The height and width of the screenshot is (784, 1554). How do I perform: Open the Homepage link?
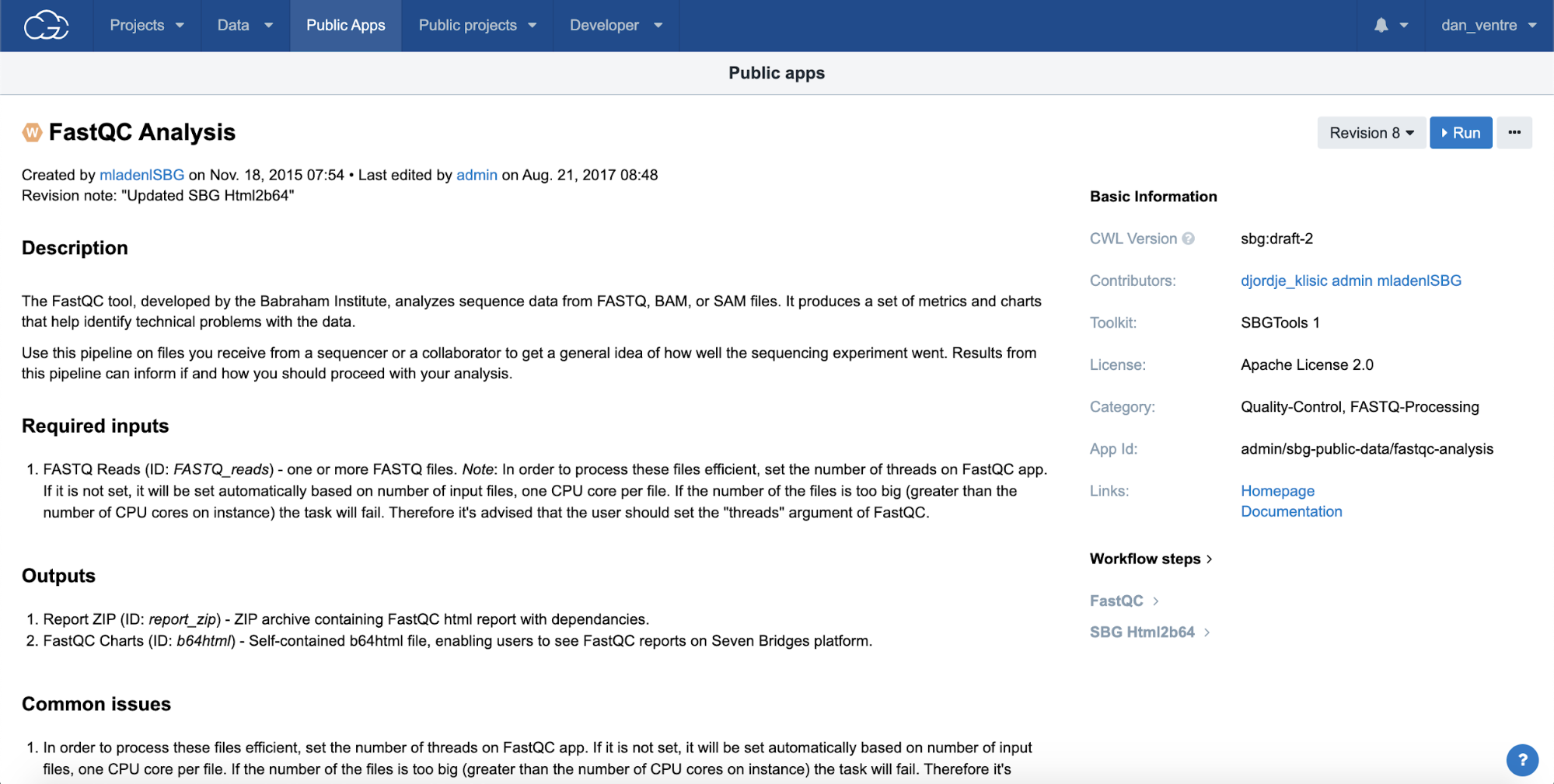pyautogui.click(x=1277, y=491)
